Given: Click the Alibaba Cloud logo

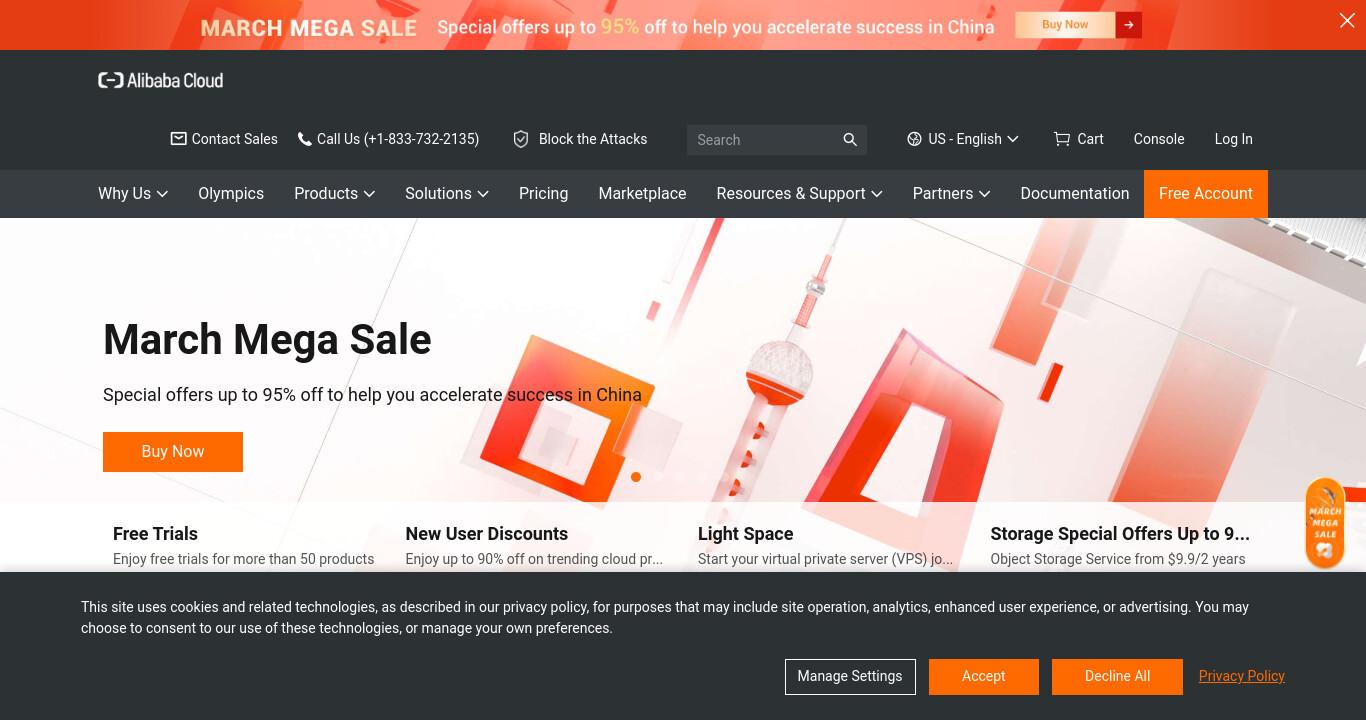Looking at the screenshot, I should pyautogui.click(x=160, y=80).
